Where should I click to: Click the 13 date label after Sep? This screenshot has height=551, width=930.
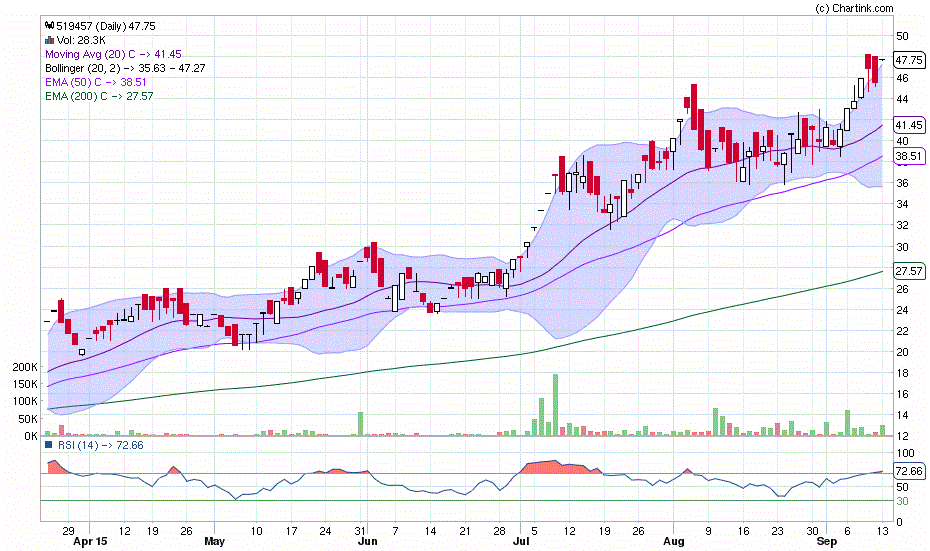(x=883, y=531)
